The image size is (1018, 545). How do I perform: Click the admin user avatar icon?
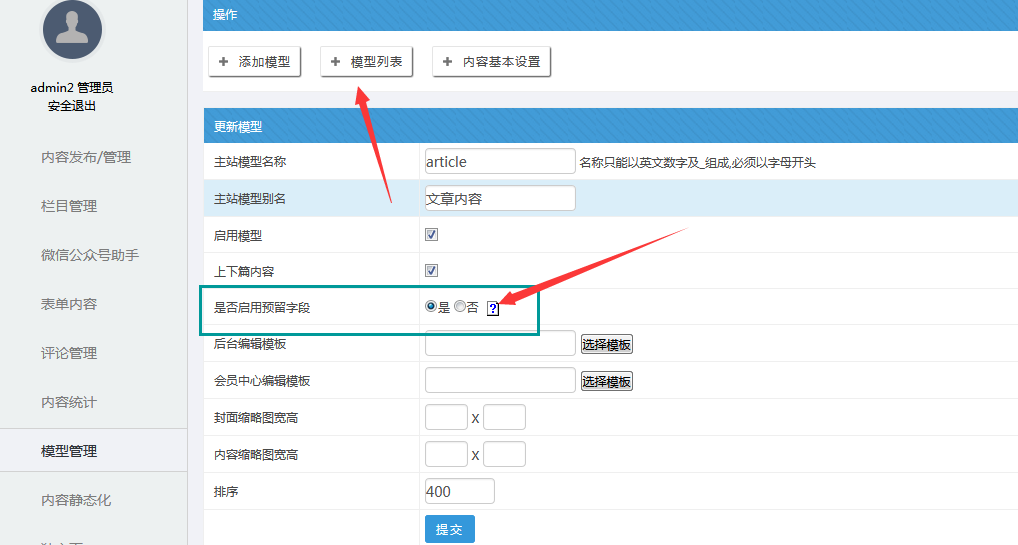point(72,30)
